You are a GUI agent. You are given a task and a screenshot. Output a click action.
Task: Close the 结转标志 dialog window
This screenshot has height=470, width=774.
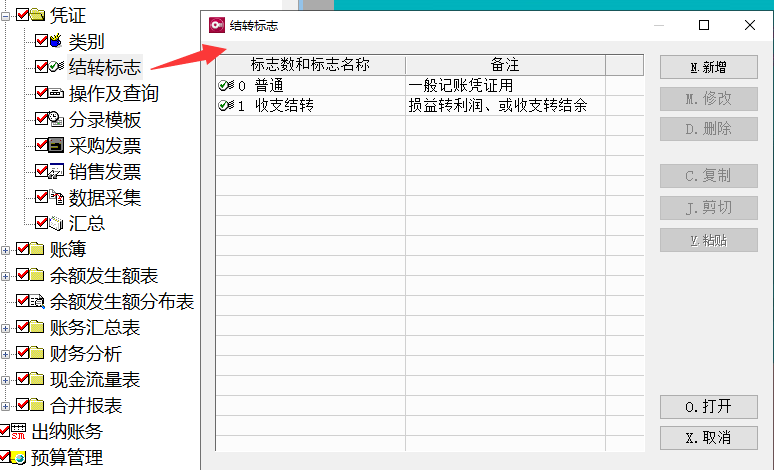click(750, 25)
